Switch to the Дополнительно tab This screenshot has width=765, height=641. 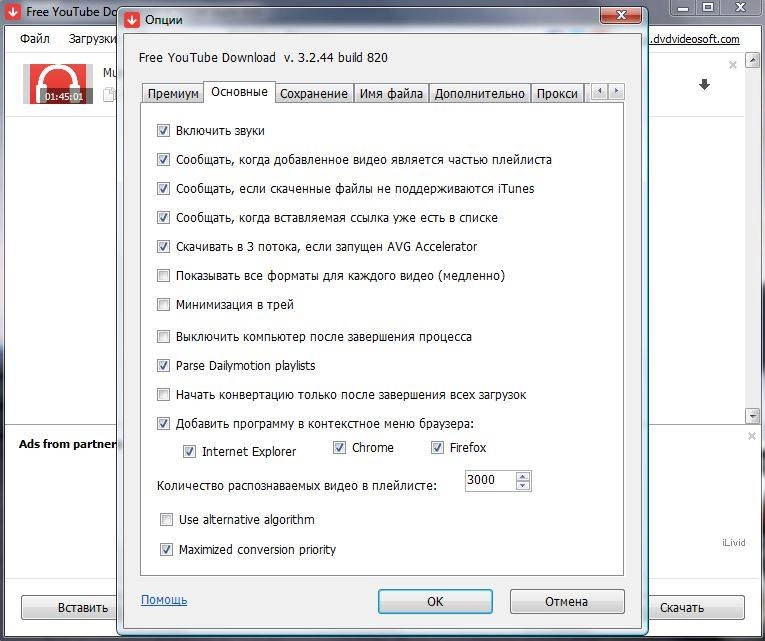pos(480,93)
